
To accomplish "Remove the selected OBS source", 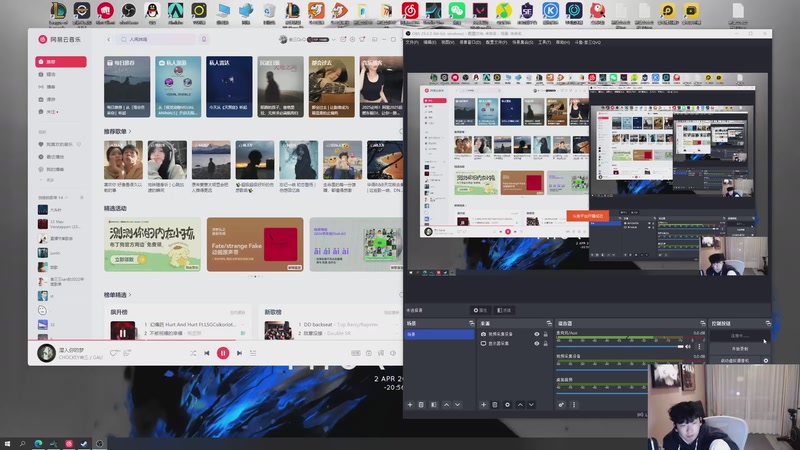I will coord(494,405).
